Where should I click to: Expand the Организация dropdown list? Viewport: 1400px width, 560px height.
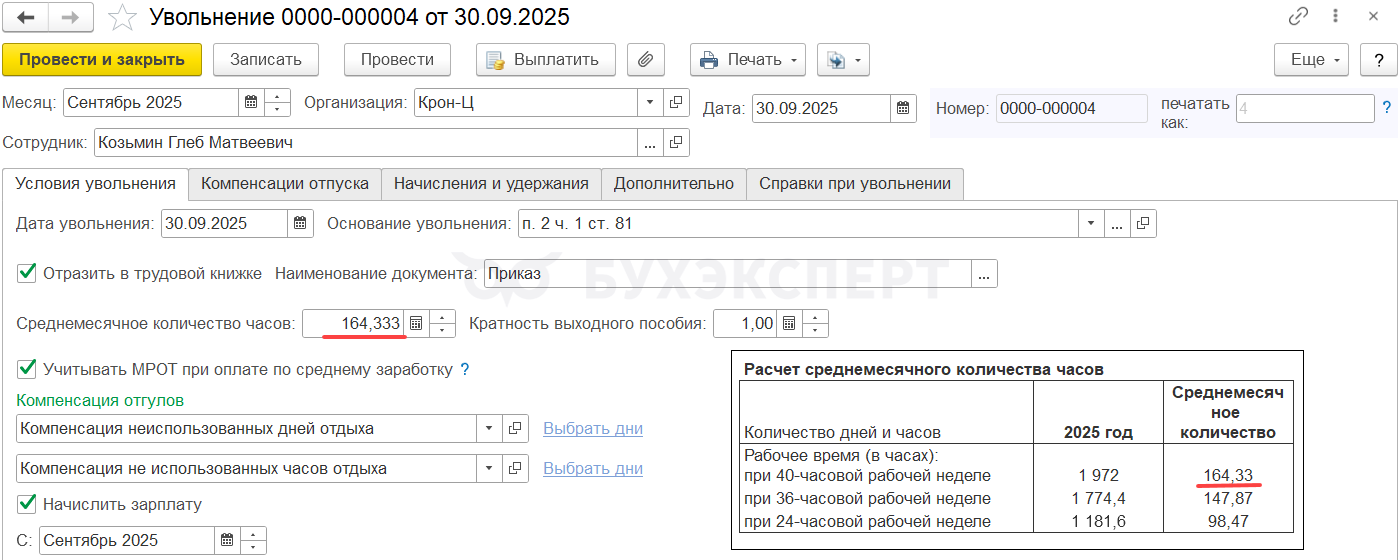tap(650, 103)
